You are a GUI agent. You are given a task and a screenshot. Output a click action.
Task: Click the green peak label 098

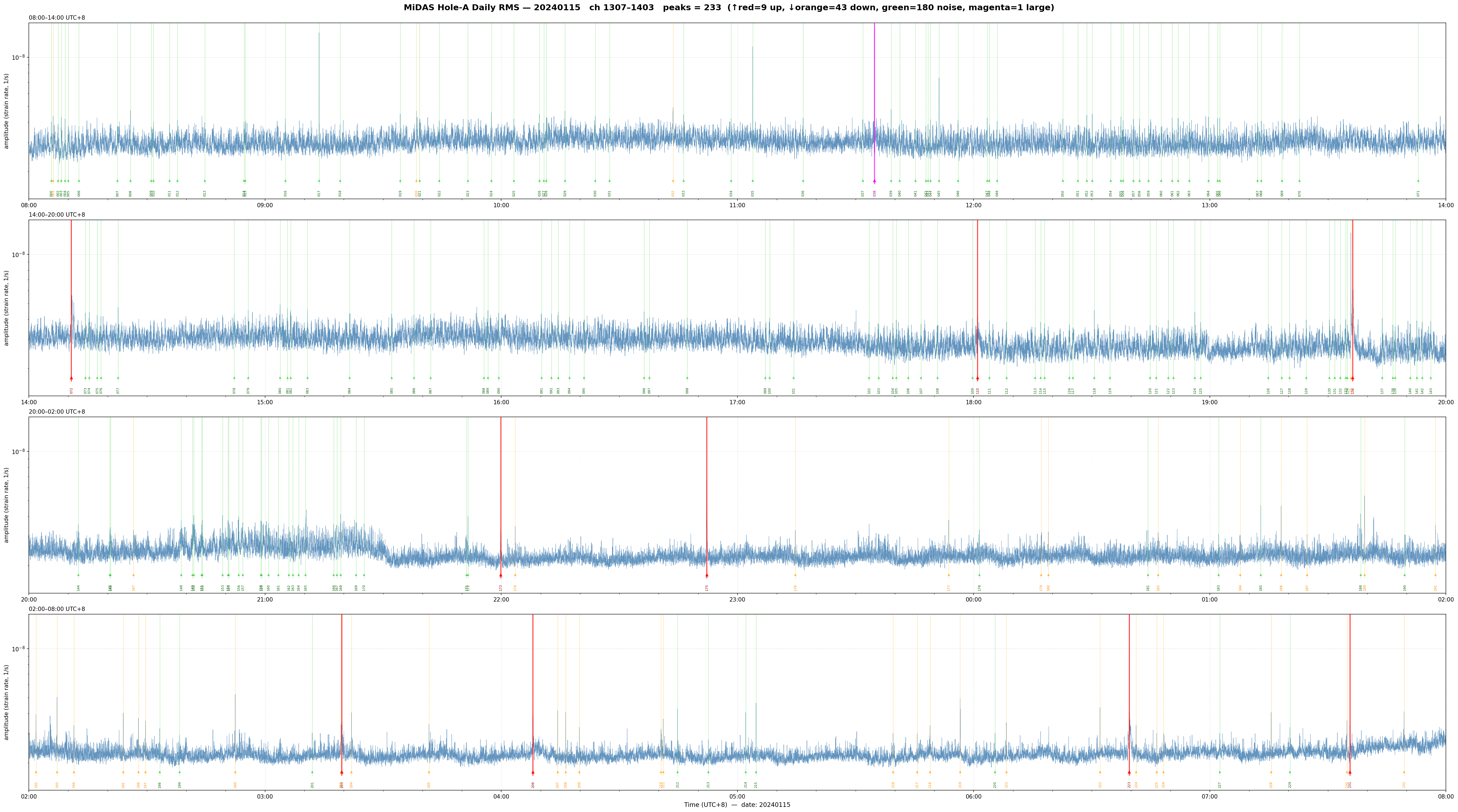point(687,391)
